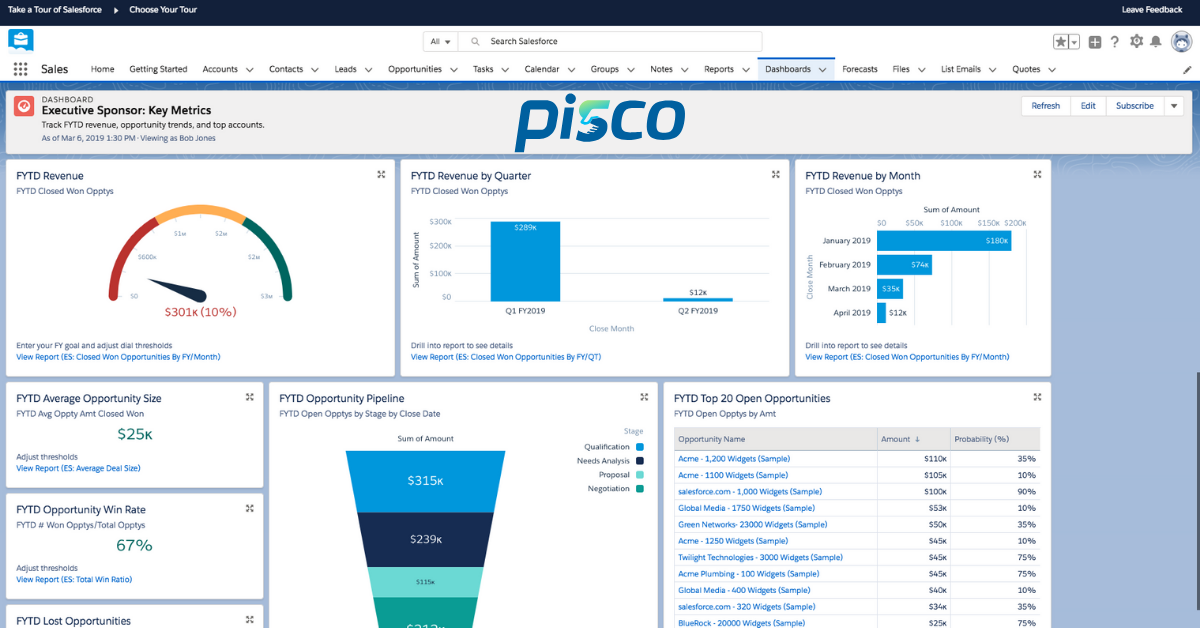This screenshot has width=1200, height=628.
Task: Click the Sales app logo icon
Action: 21,40
